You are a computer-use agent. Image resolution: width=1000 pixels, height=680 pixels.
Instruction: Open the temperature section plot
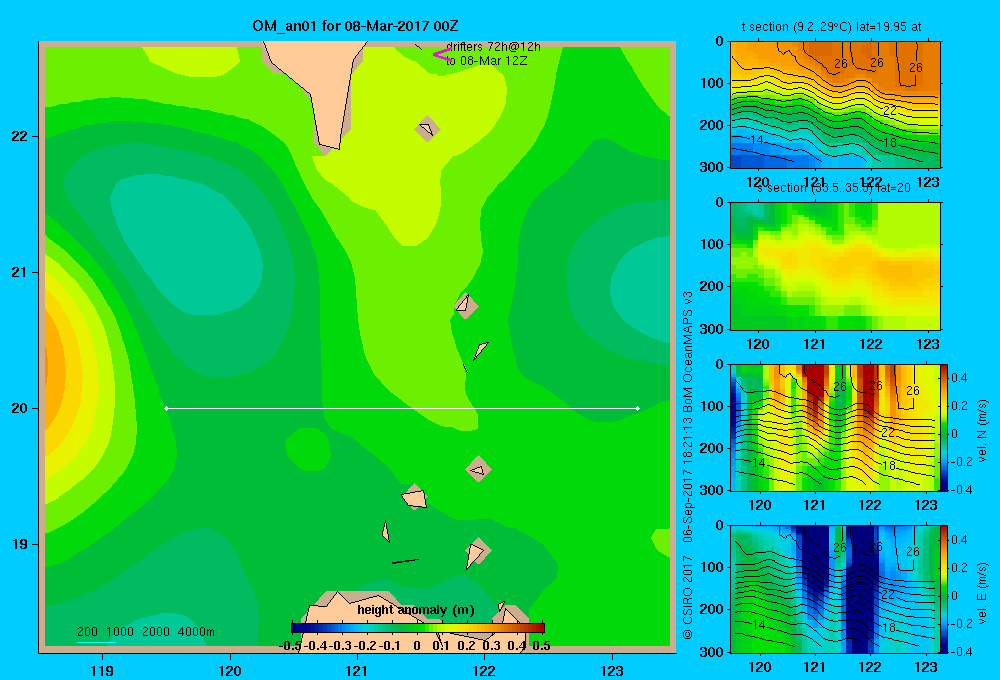[x=835, y=105]
